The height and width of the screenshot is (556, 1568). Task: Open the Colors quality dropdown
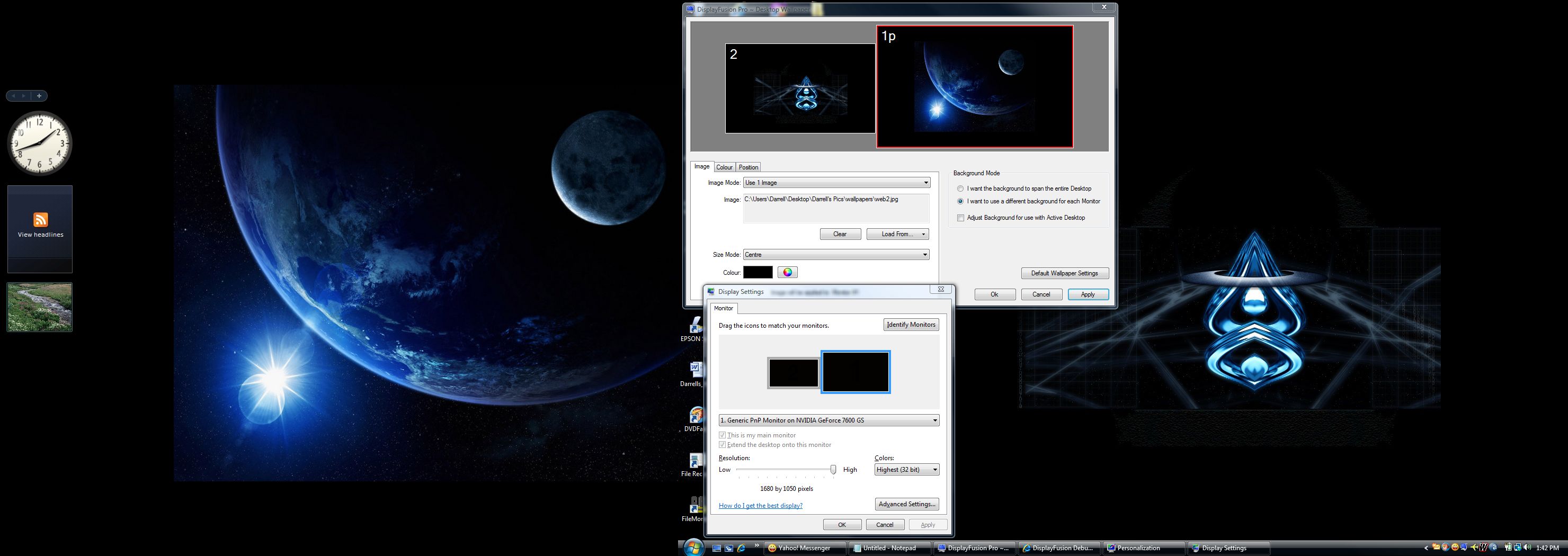[x=906, y=470]
